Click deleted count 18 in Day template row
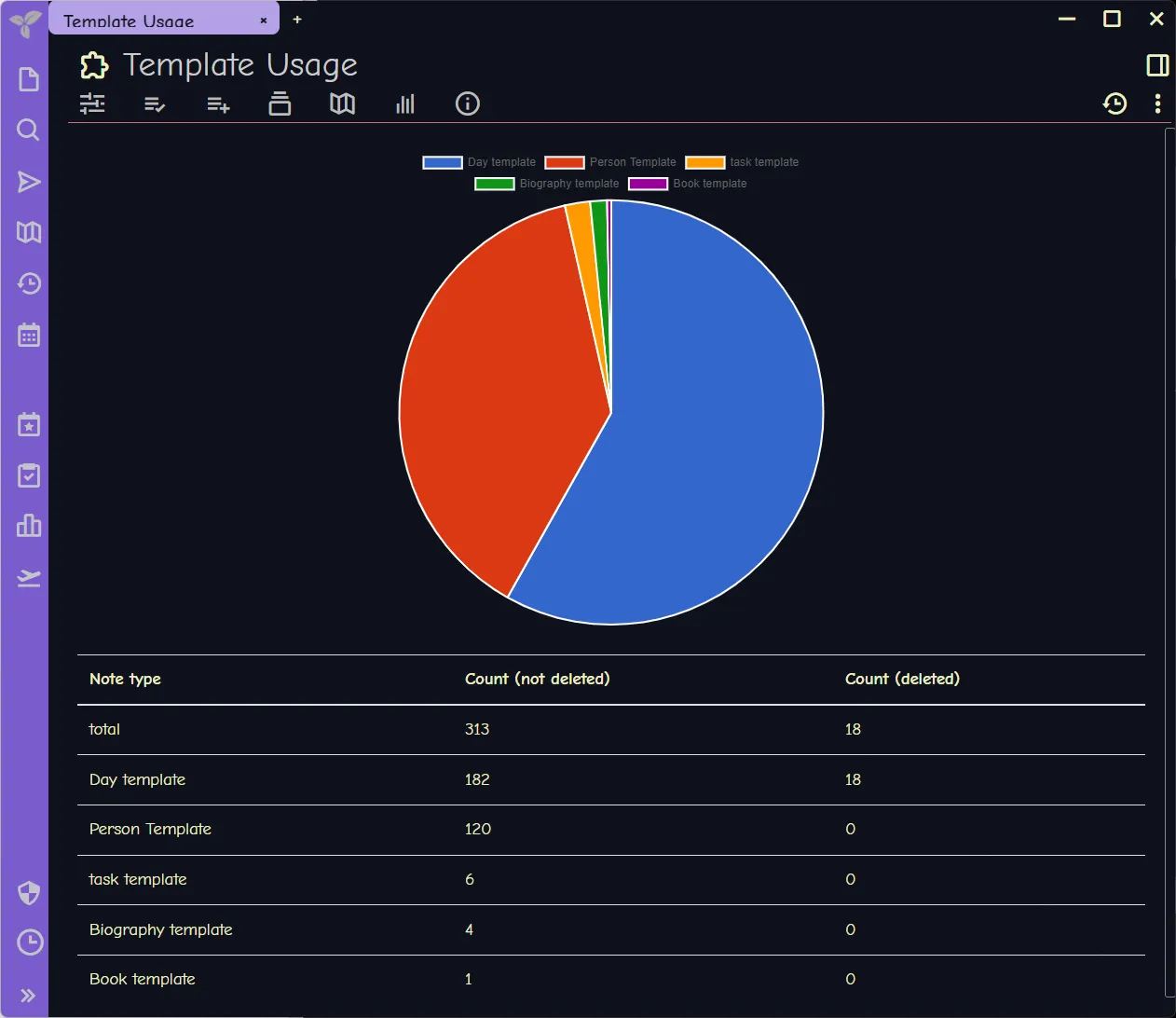1176x1018 pixels. pyautogui.click(x=853, y=779)
